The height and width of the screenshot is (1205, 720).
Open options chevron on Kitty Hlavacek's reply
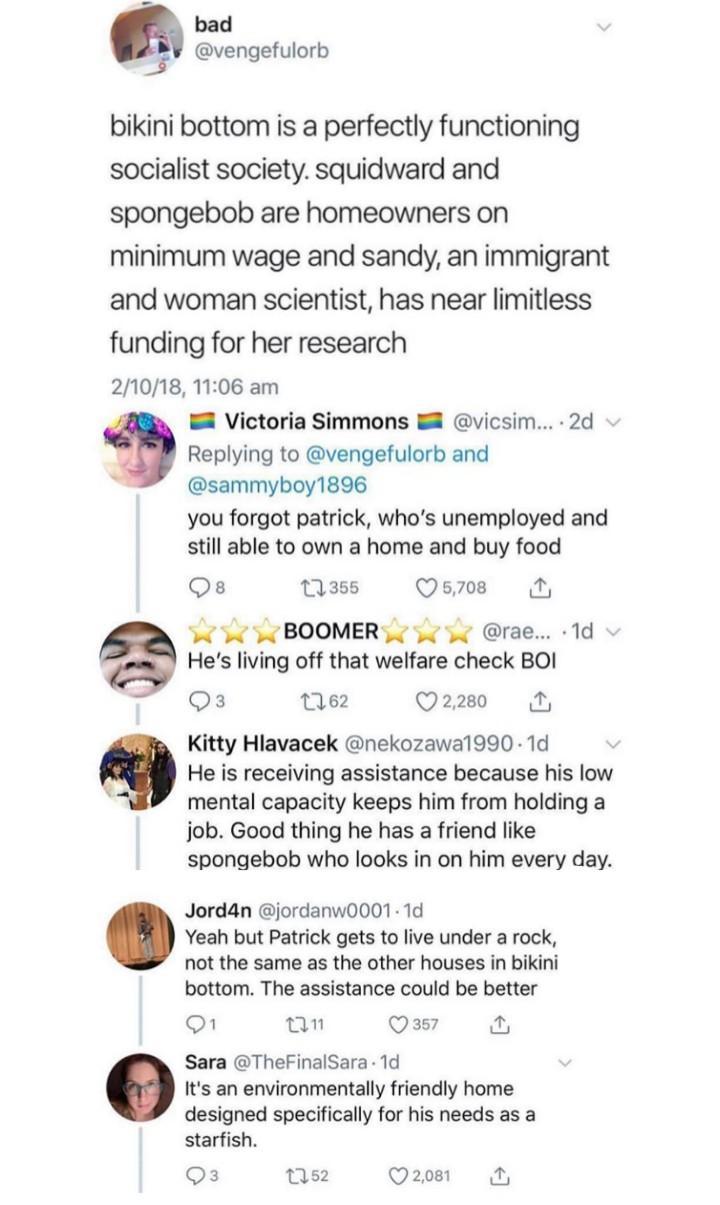614,744
